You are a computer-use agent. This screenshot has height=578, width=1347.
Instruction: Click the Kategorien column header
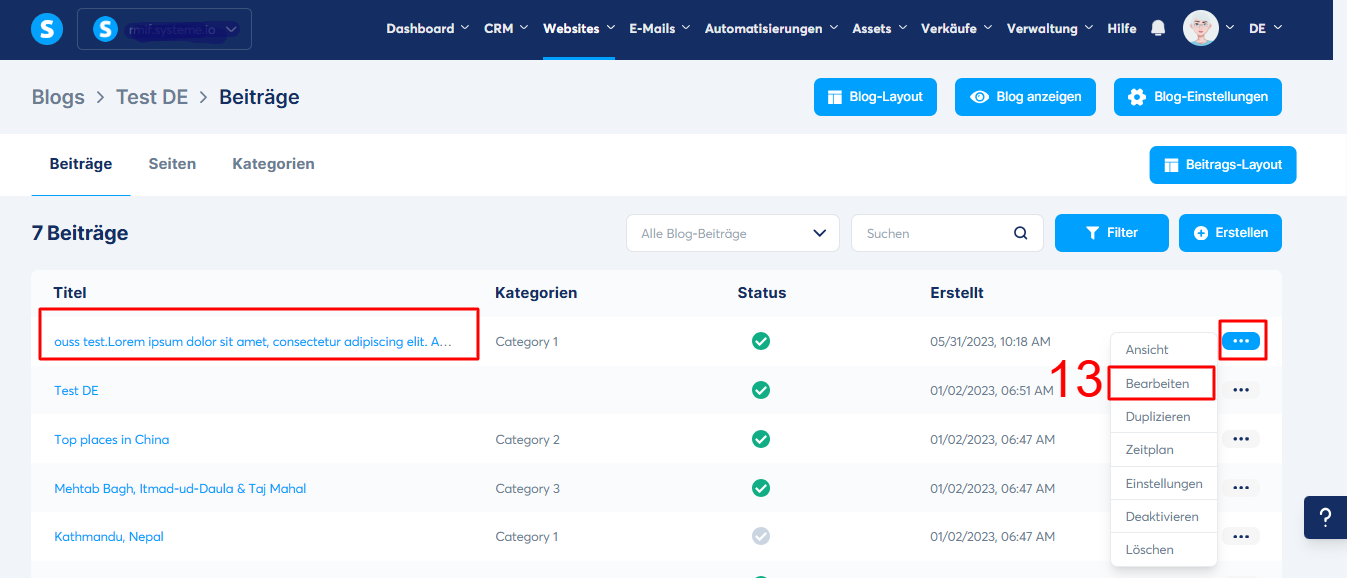(x=536, y=293)
